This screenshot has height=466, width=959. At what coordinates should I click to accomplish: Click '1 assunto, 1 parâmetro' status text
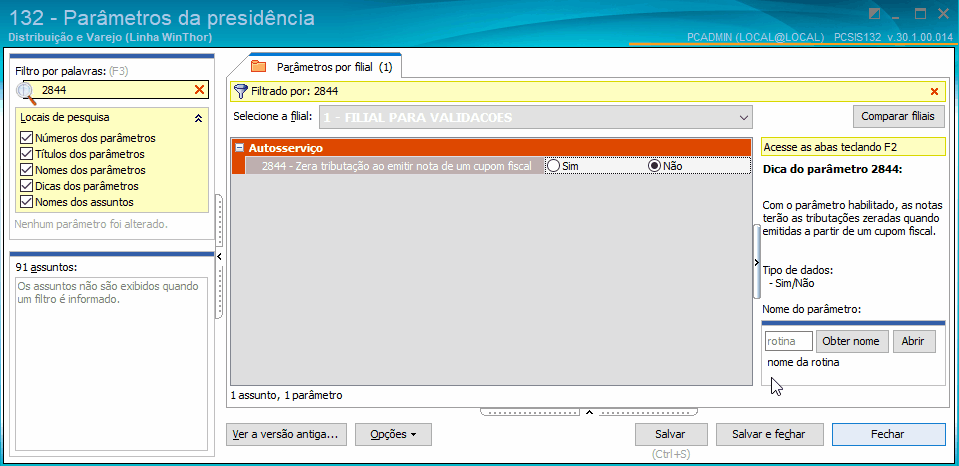[x=286, y=395]
